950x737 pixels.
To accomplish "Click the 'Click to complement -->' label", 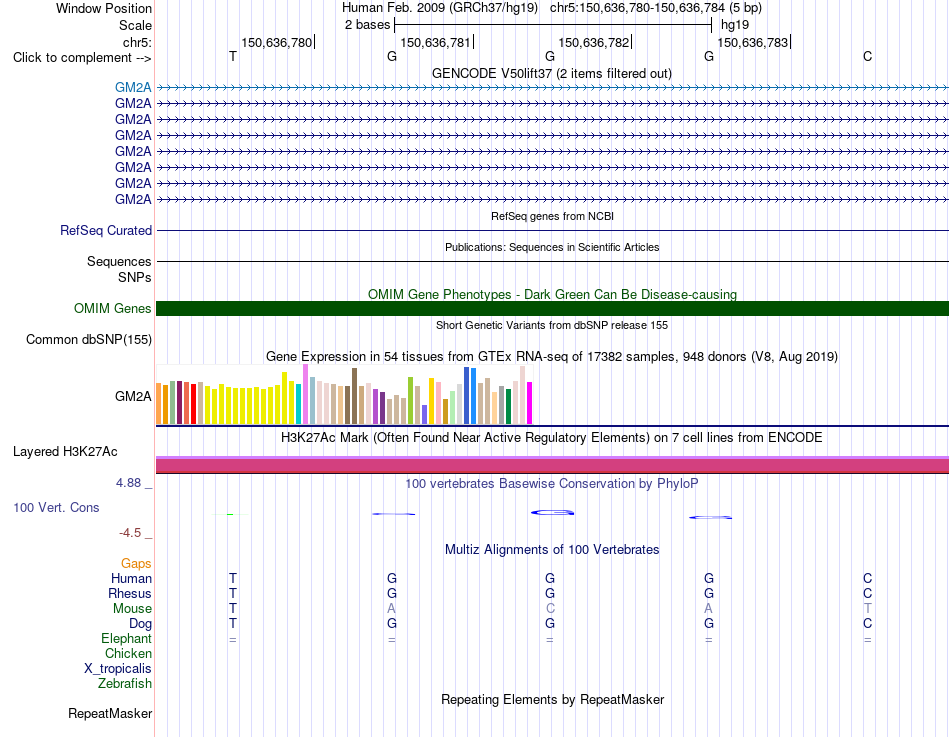I will coord(82,58).
